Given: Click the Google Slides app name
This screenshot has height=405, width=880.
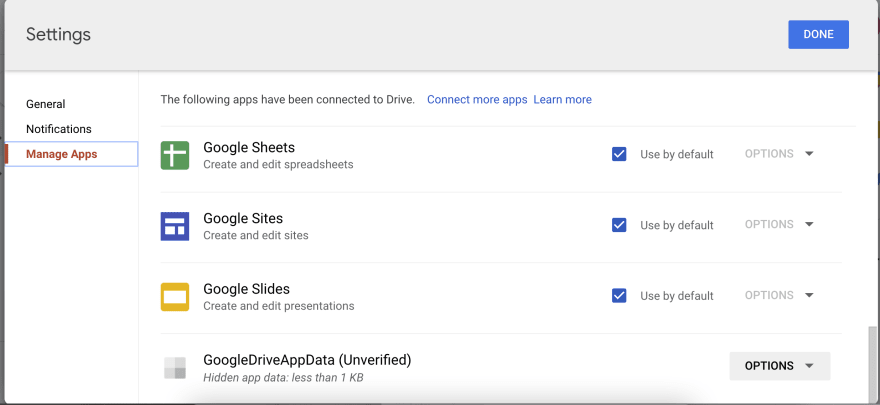Looking at the screenshot, I should pyautogui.click(x=246, y=289).
